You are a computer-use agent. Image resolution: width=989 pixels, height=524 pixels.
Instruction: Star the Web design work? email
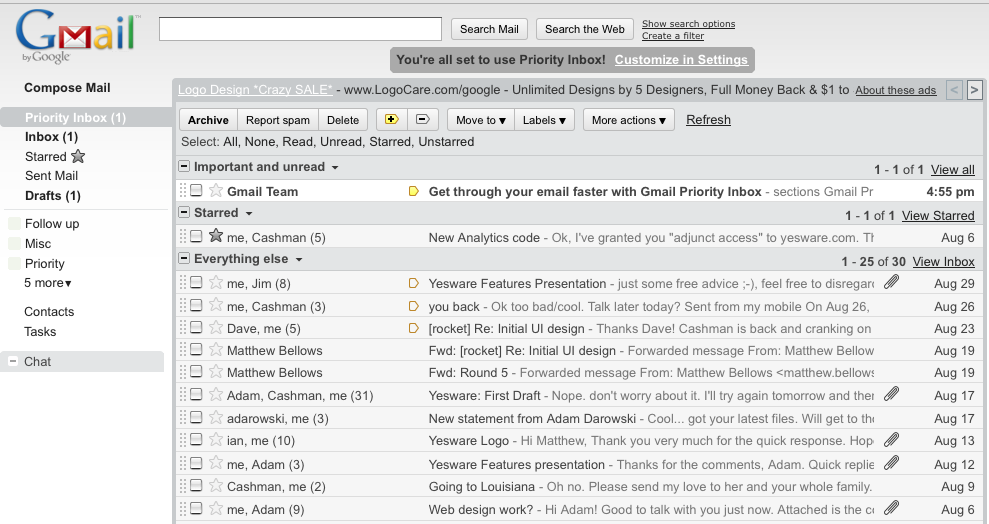pos(216,508)
